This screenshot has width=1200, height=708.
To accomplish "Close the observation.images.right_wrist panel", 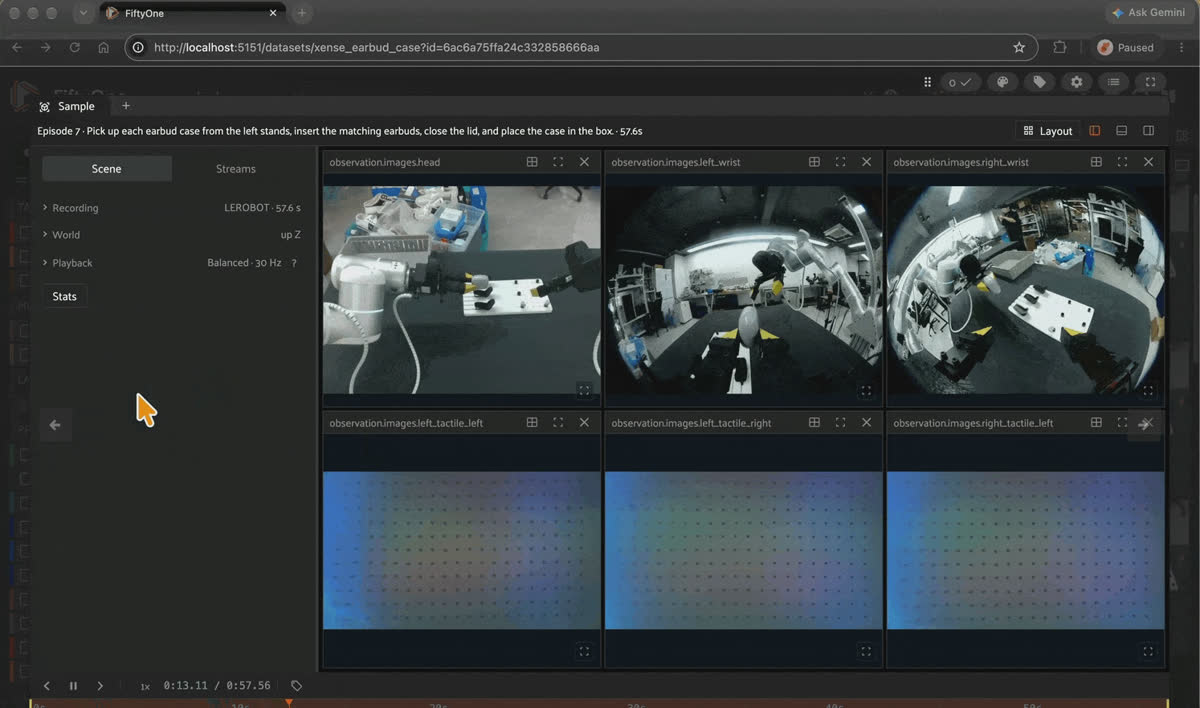I will [1148, 162].
